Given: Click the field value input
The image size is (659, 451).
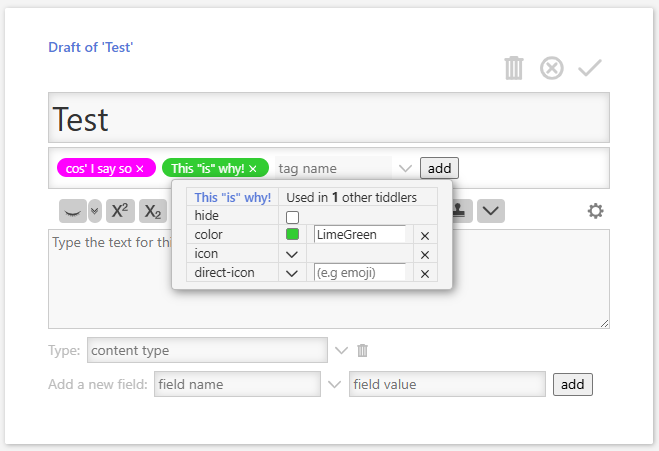Looking at the screenshot, I should coord(447,384).
